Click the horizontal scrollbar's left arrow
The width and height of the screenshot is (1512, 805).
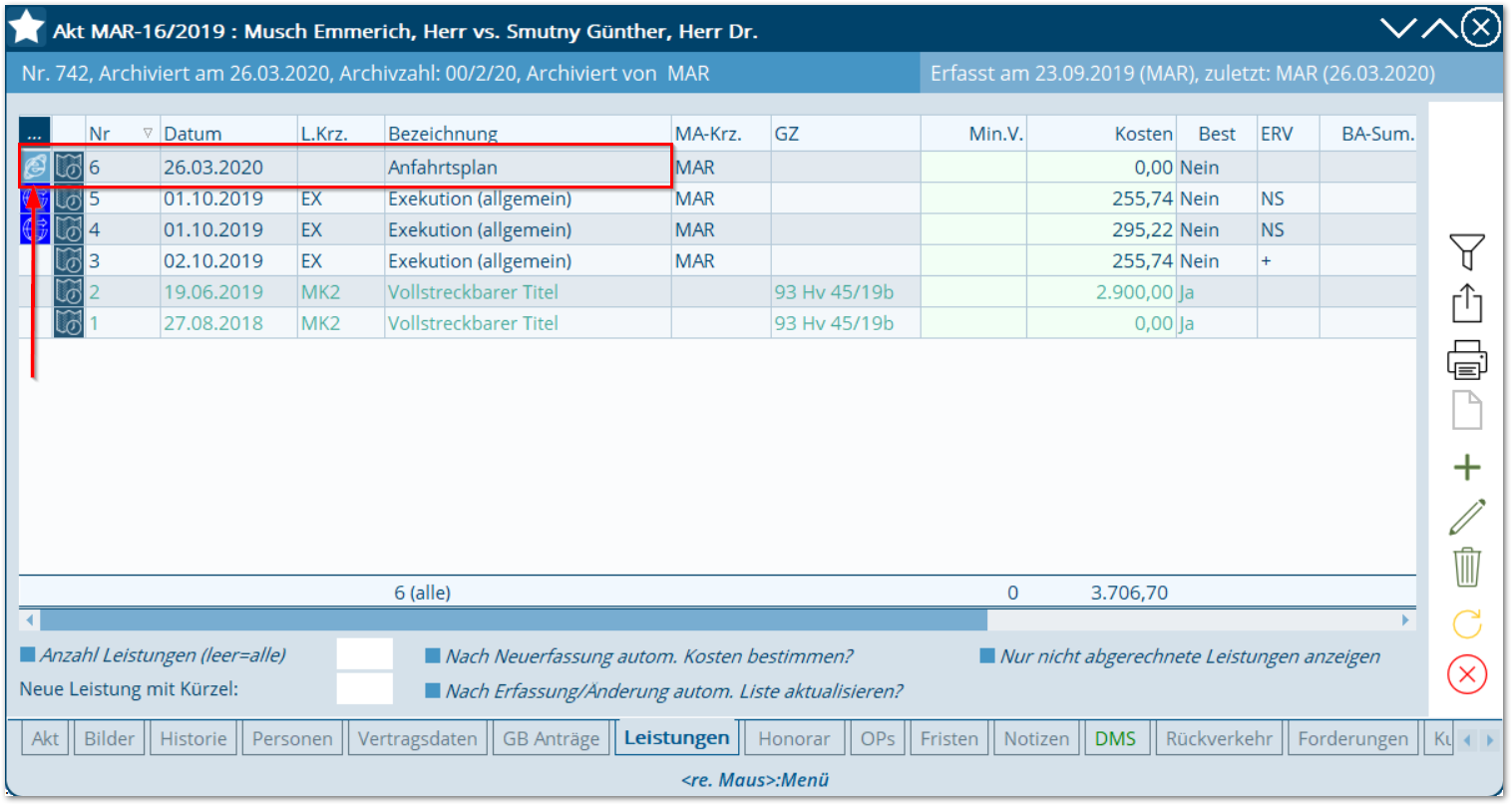tap(30, 619)
